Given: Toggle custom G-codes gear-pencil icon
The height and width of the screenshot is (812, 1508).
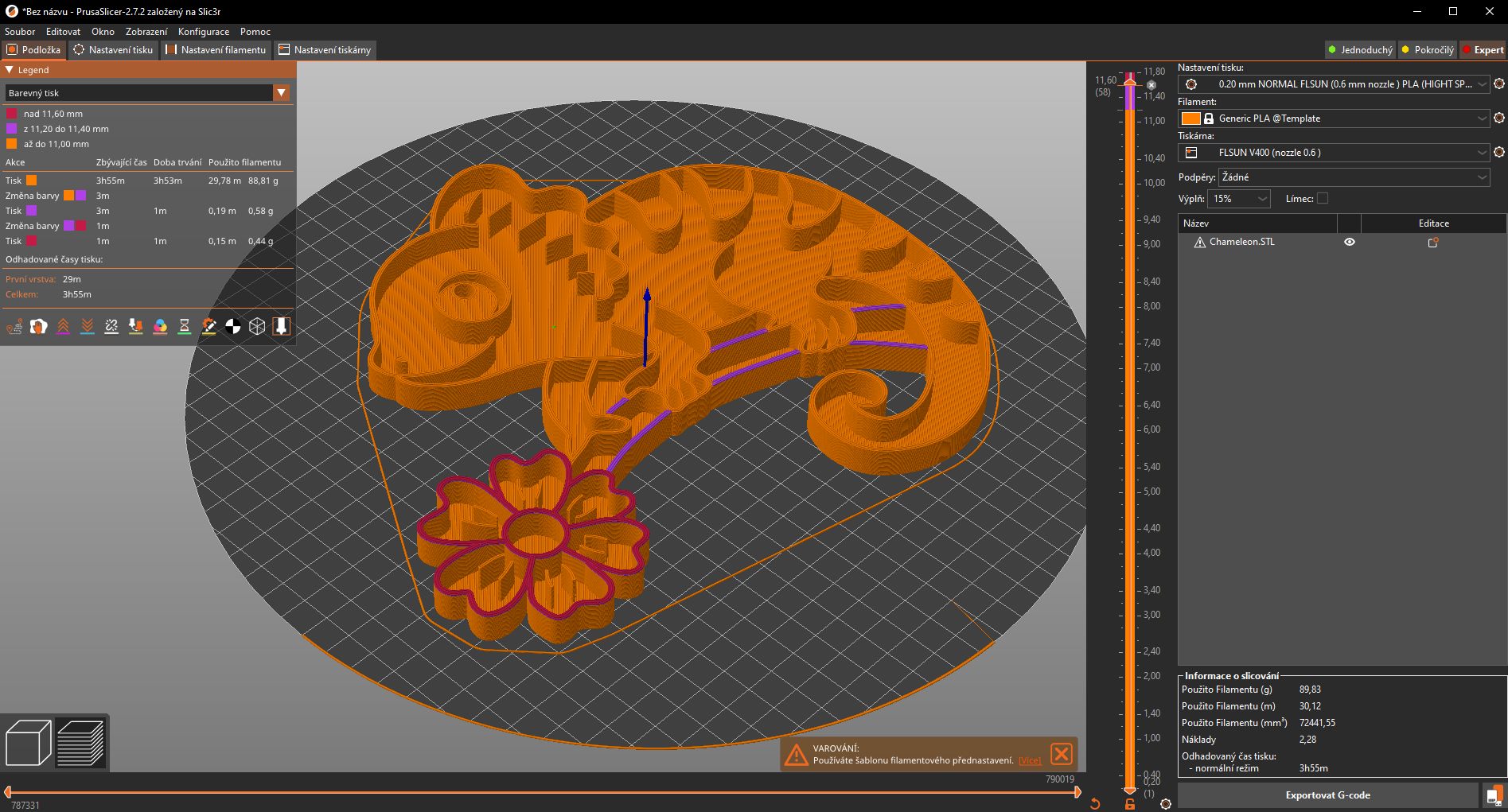Looking at the screenshot, I should tap(208, 326).
